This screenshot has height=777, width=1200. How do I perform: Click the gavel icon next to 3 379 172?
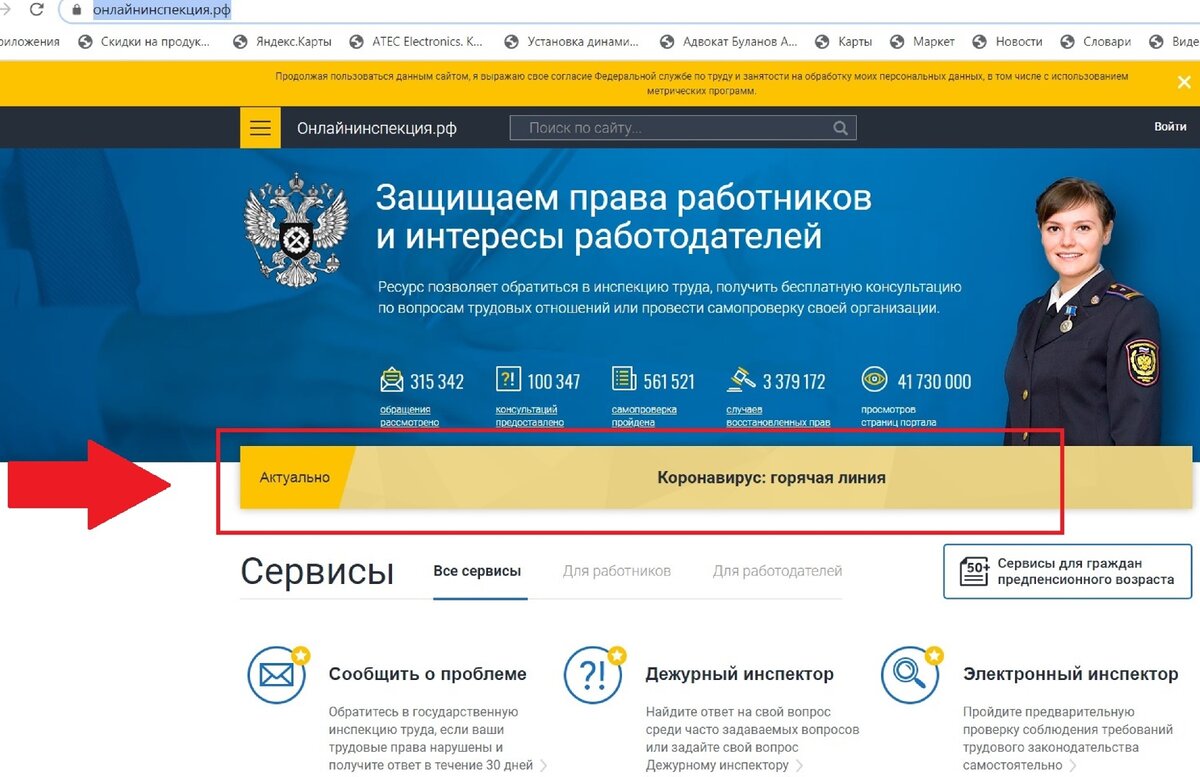pos(741,380)
